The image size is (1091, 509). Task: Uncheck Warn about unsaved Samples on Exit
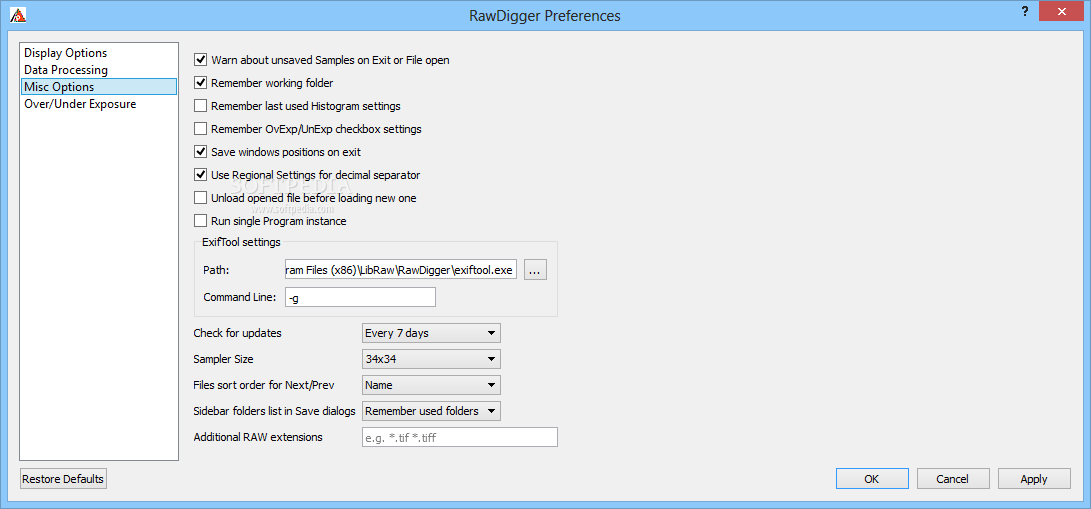tap(201, 60)
